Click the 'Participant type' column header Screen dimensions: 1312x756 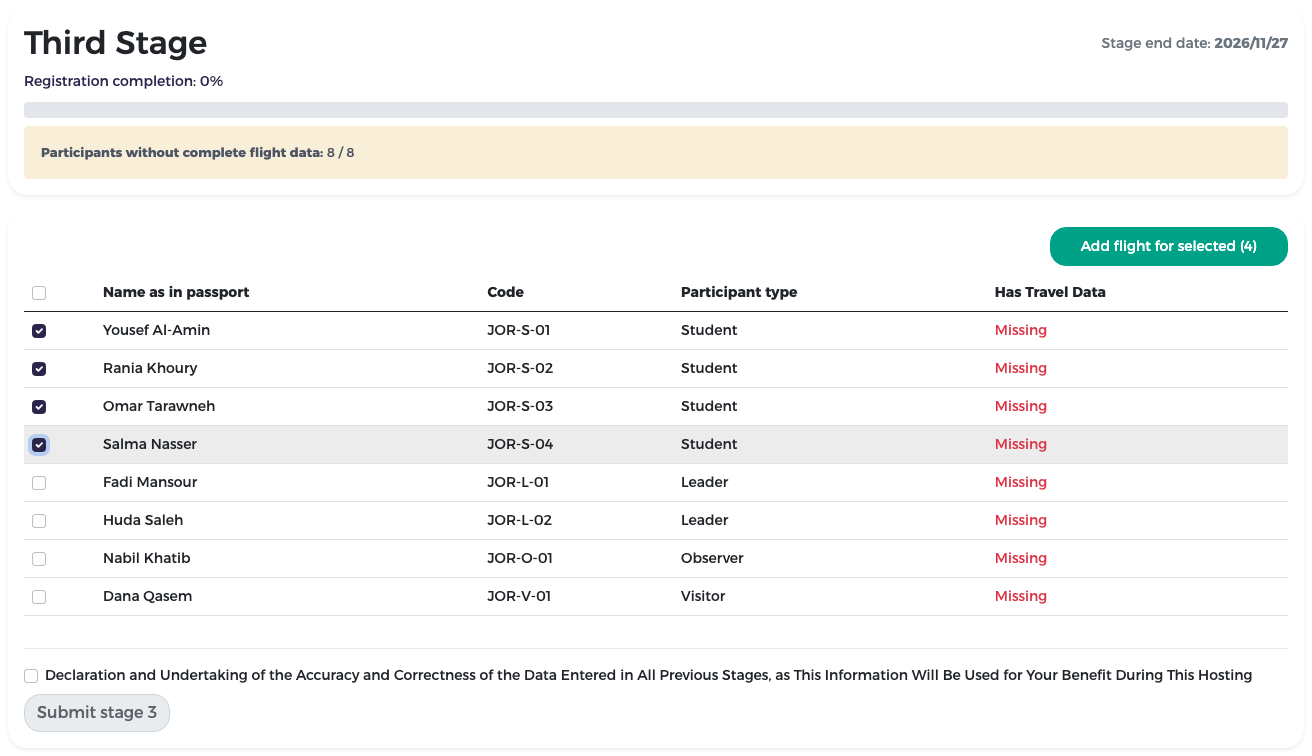[x=739, y=292]
